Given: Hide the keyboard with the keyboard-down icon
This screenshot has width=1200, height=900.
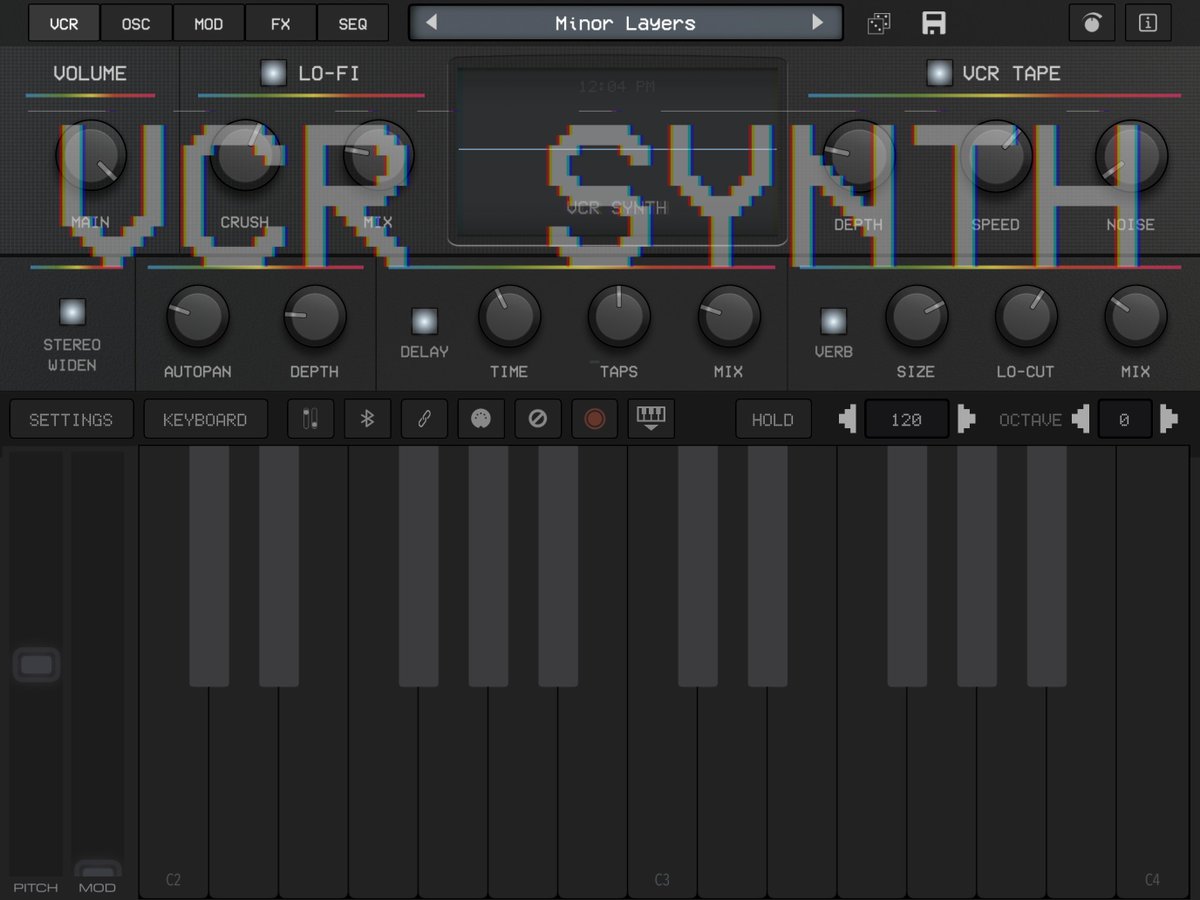Looking at the screenshot, I should [x=651, y=420].
